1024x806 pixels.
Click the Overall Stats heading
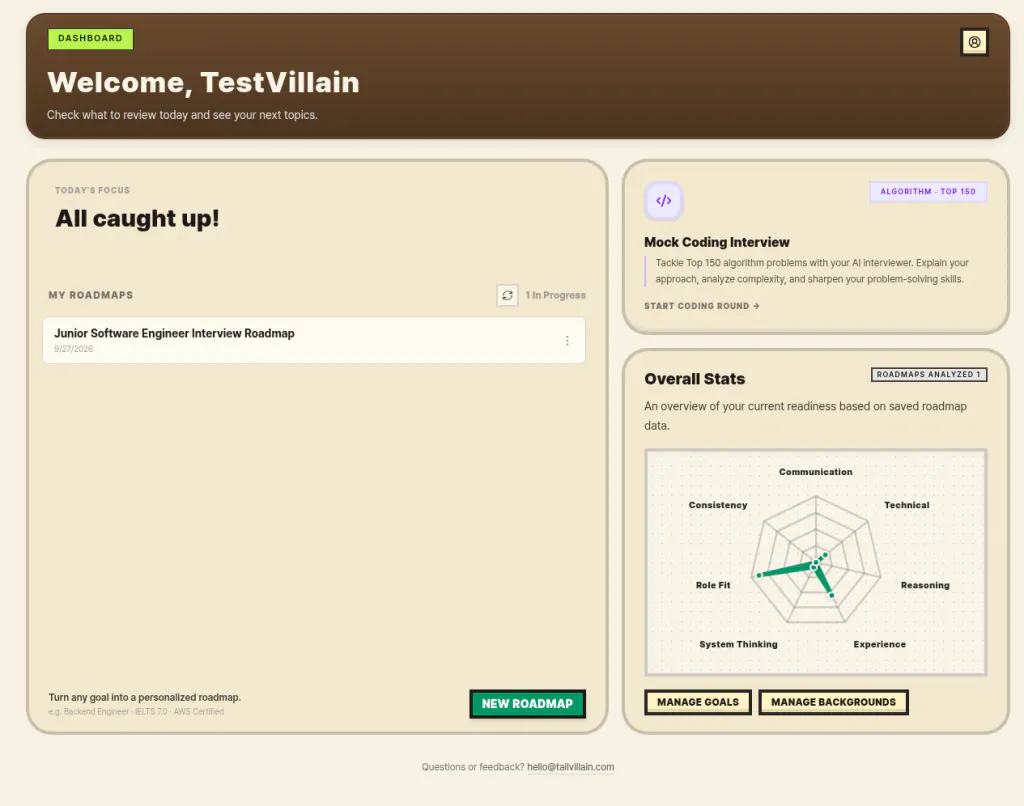click(694, 379)
